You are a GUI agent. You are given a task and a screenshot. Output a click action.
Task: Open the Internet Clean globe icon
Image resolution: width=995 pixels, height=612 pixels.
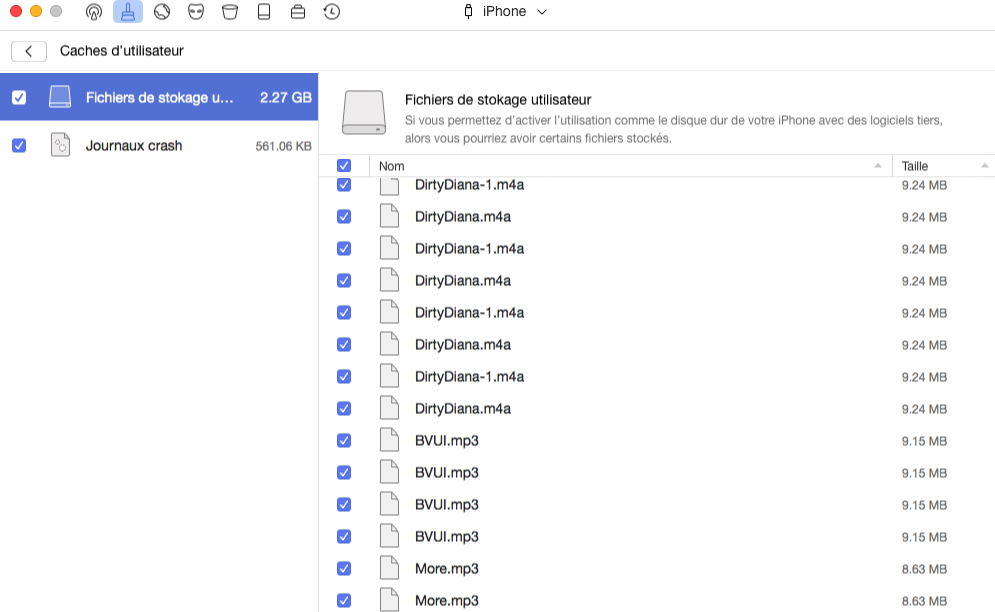(x=162, y=11)
